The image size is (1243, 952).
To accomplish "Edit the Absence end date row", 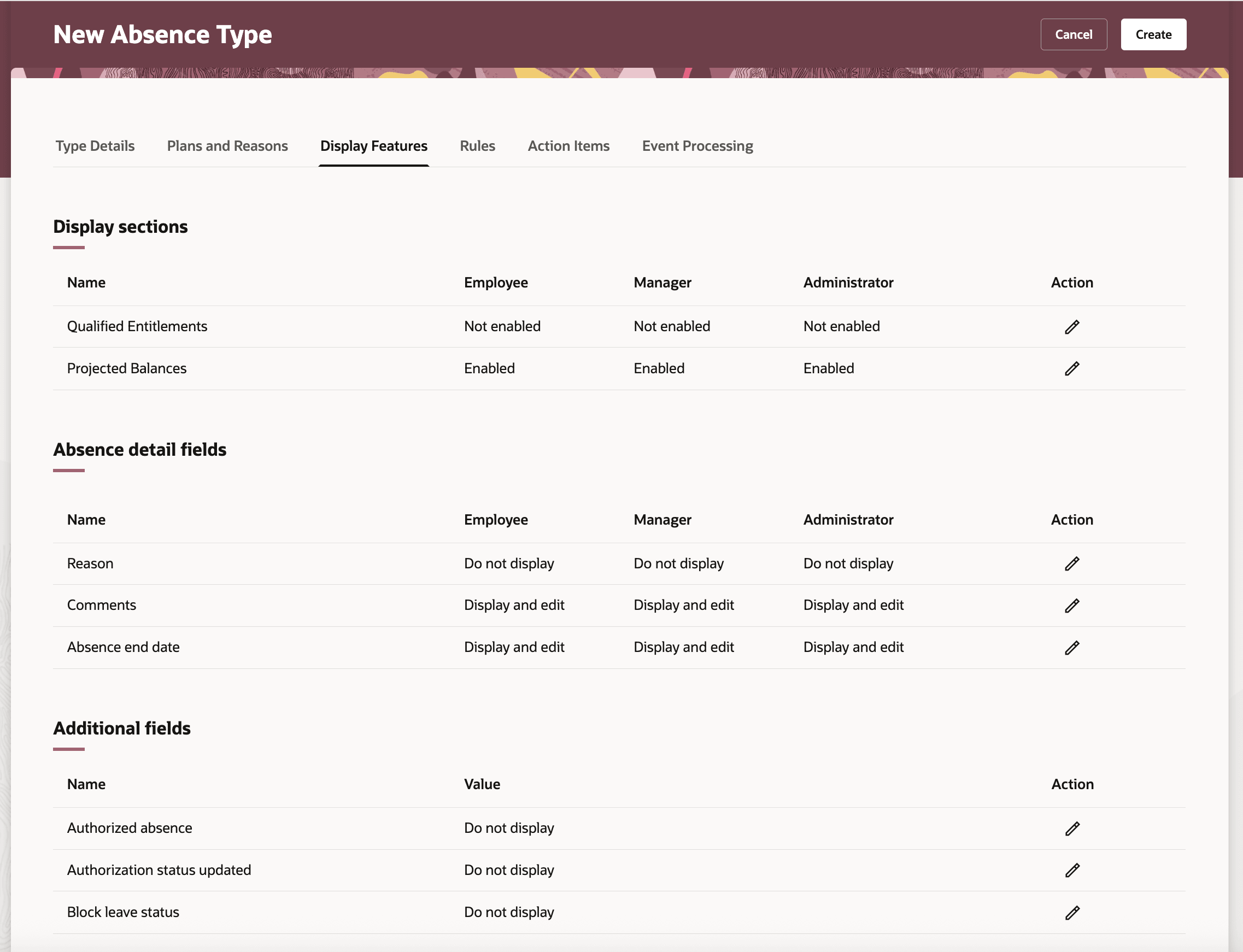I will click(1071, 648).
